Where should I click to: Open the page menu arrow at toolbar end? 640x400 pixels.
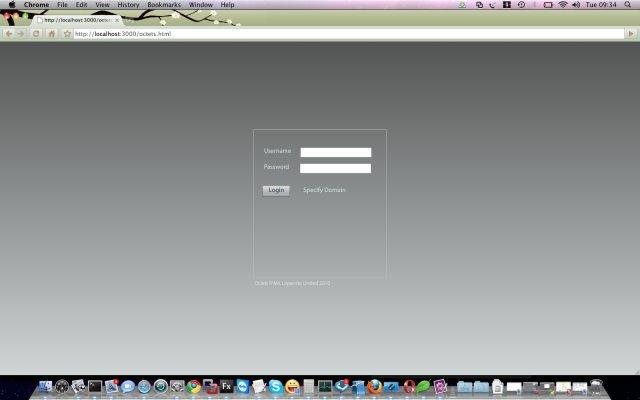tap(631, 34)
